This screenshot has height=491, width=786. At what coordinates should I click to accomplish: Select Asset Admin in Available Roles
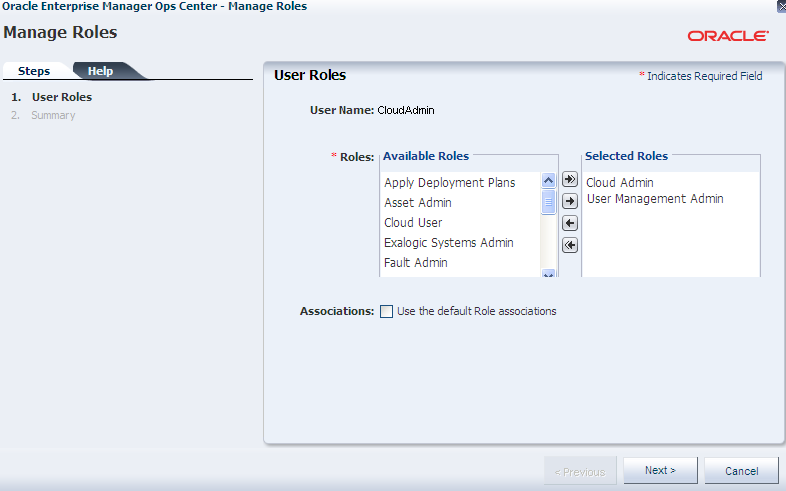pos(418,203)
